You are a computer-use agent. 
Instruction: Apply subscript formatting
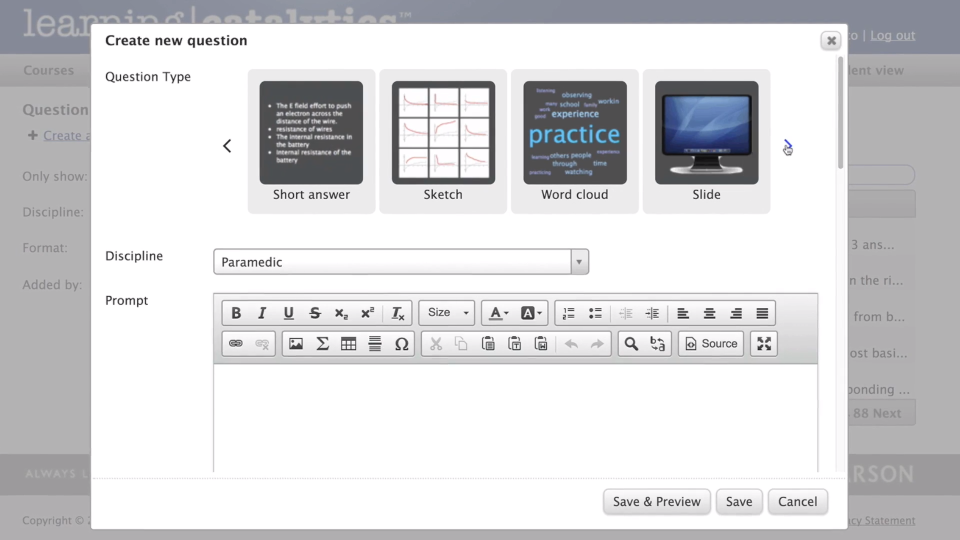pos(341,313)
